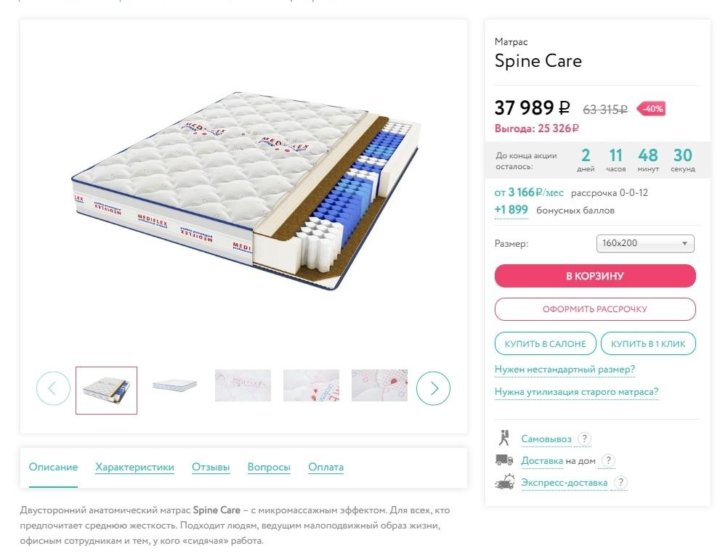This screenshot has width=720, height=559.
Task: Click the +1 899 bonus points link
Action: 511,210
